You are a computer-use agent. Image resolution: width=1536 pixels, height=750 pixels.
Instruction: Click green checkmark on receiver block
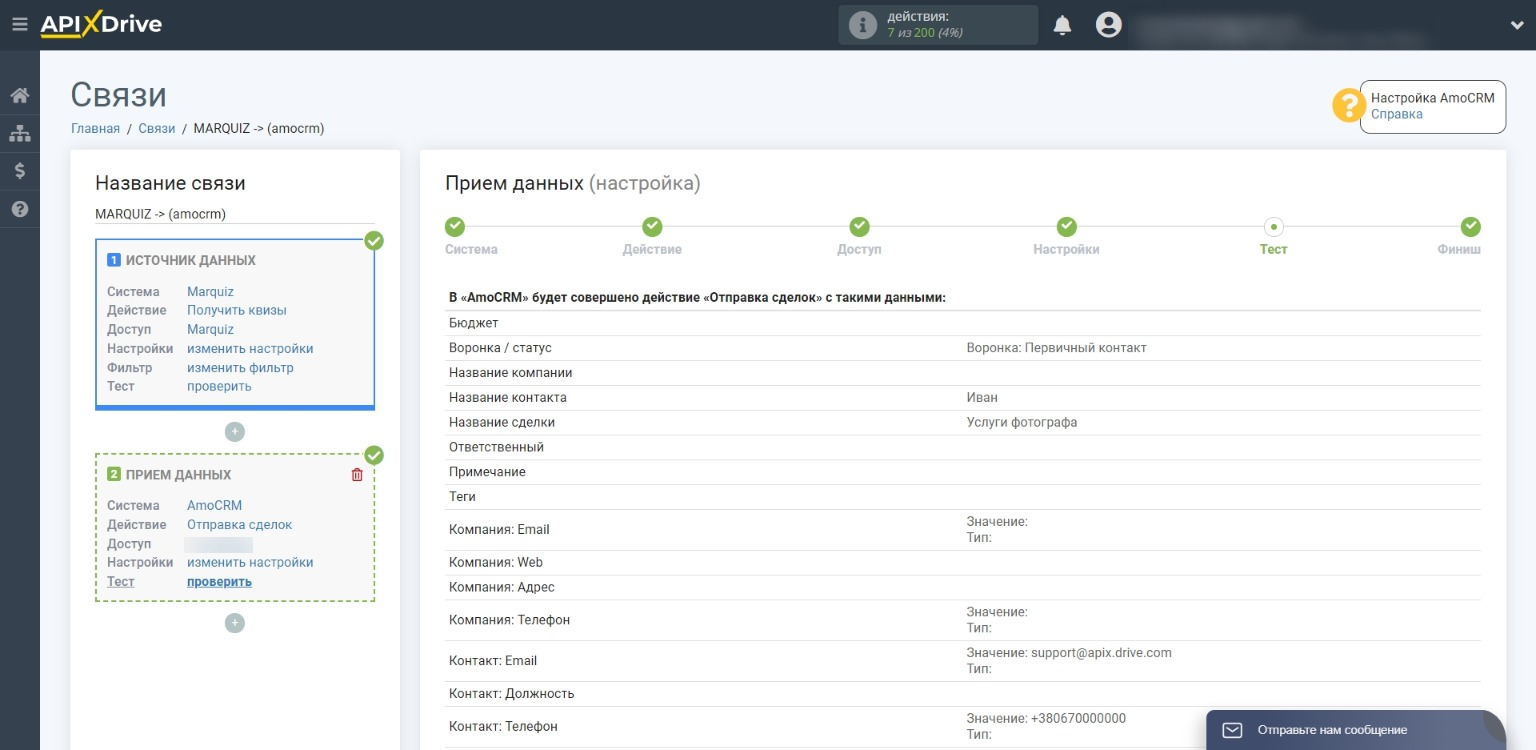pyautogui.click(x=374, y=455)
